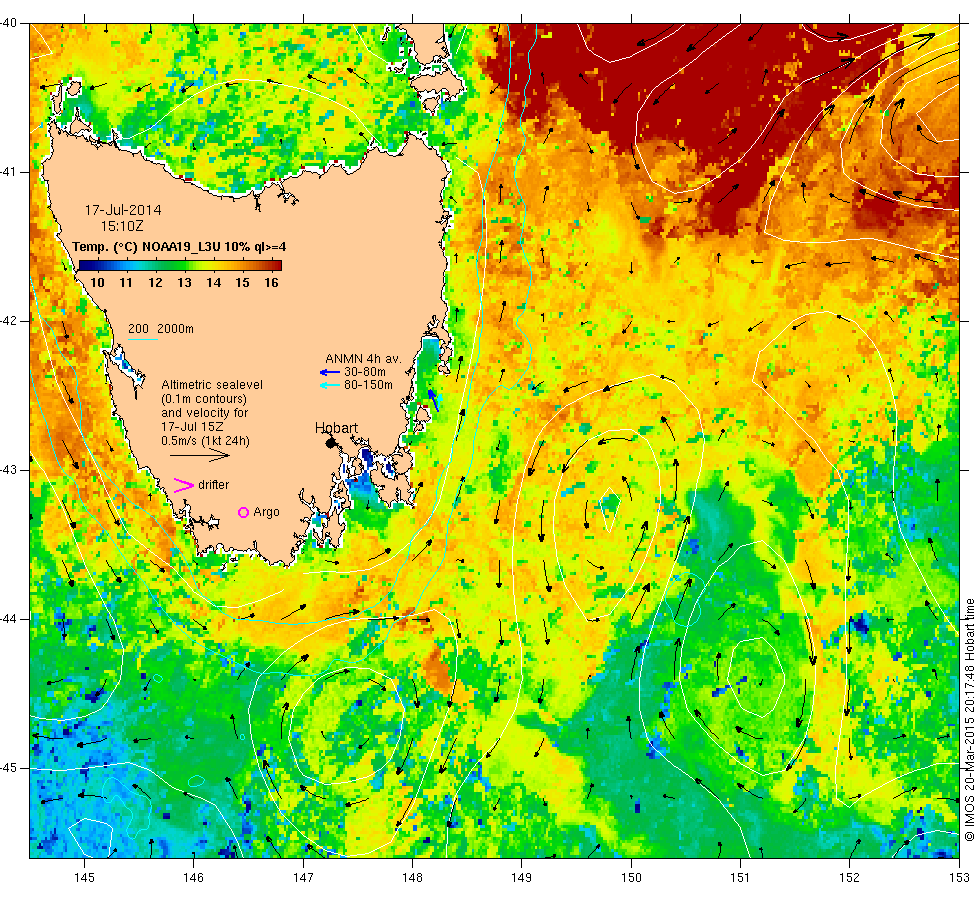This screenshot has height=900, width=980.
Task: Click the Hobart city dot marker
Action: coord(331,443)
